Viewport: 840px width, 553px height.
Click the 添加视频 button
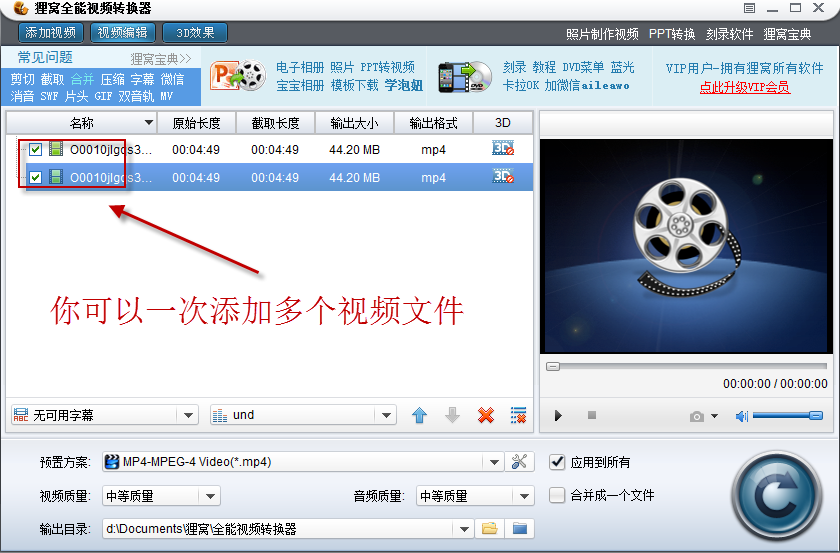(x=51, y=33)
